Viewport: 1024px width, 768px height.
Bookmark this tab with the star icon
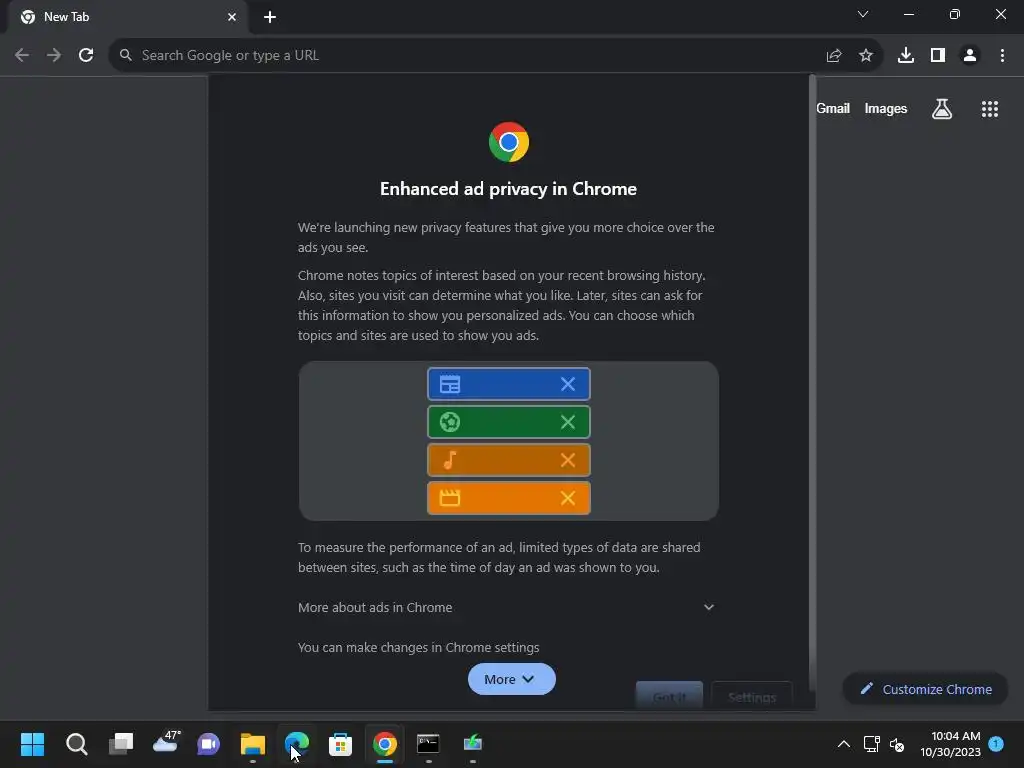[866, 56]
